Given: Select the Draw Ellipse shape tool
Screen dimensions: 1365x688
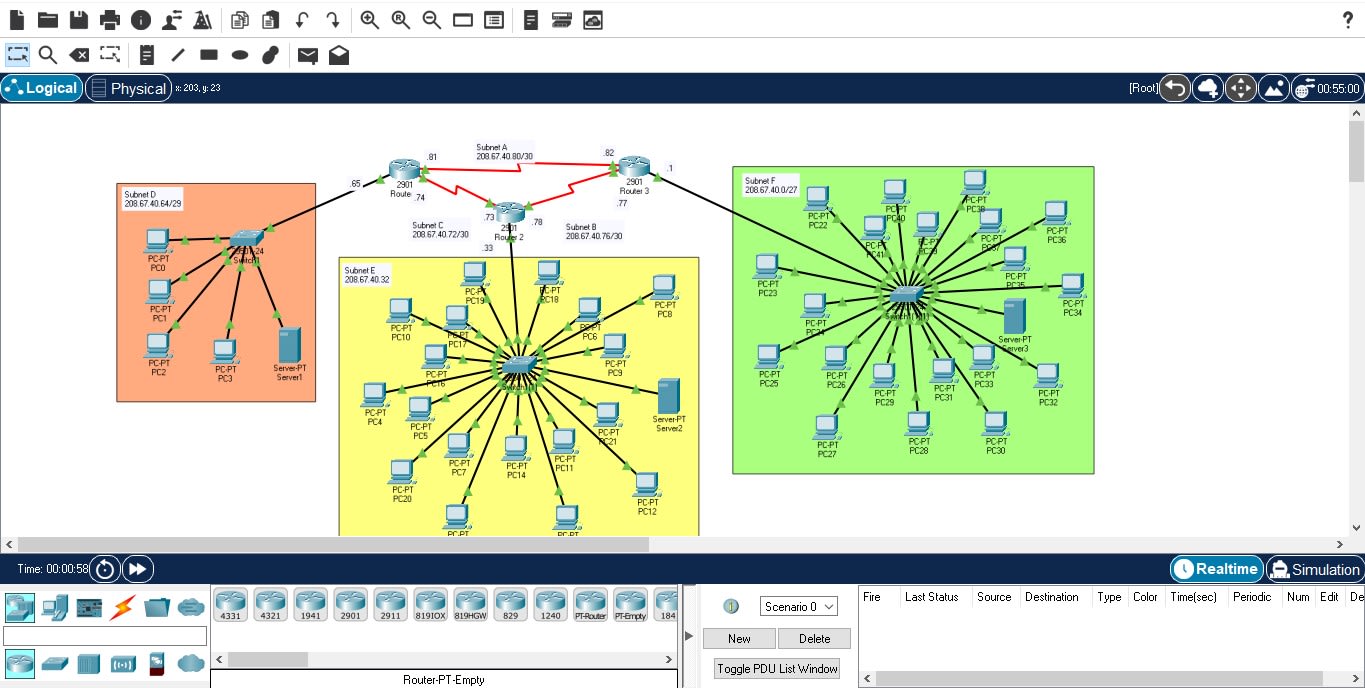Looking at the screenshot, I should pos(239,55).
